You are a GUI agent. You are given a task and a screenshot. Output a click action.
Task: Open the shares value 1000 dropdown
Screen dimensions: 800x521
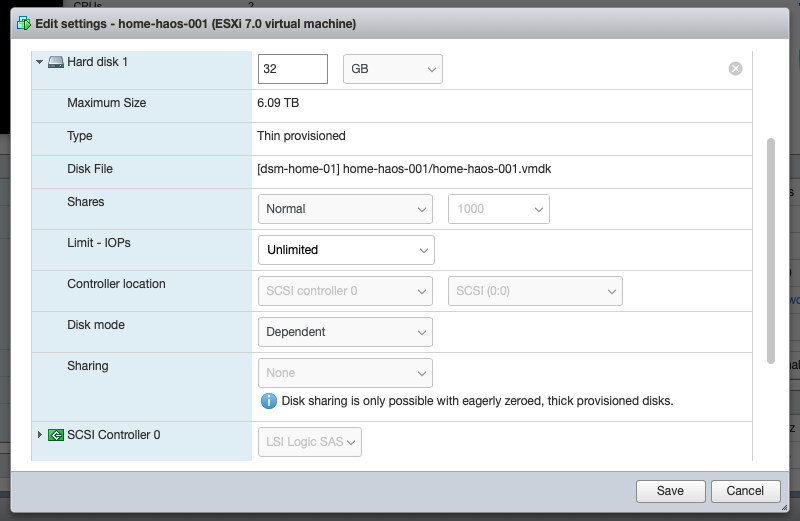(x=498, y=209)
